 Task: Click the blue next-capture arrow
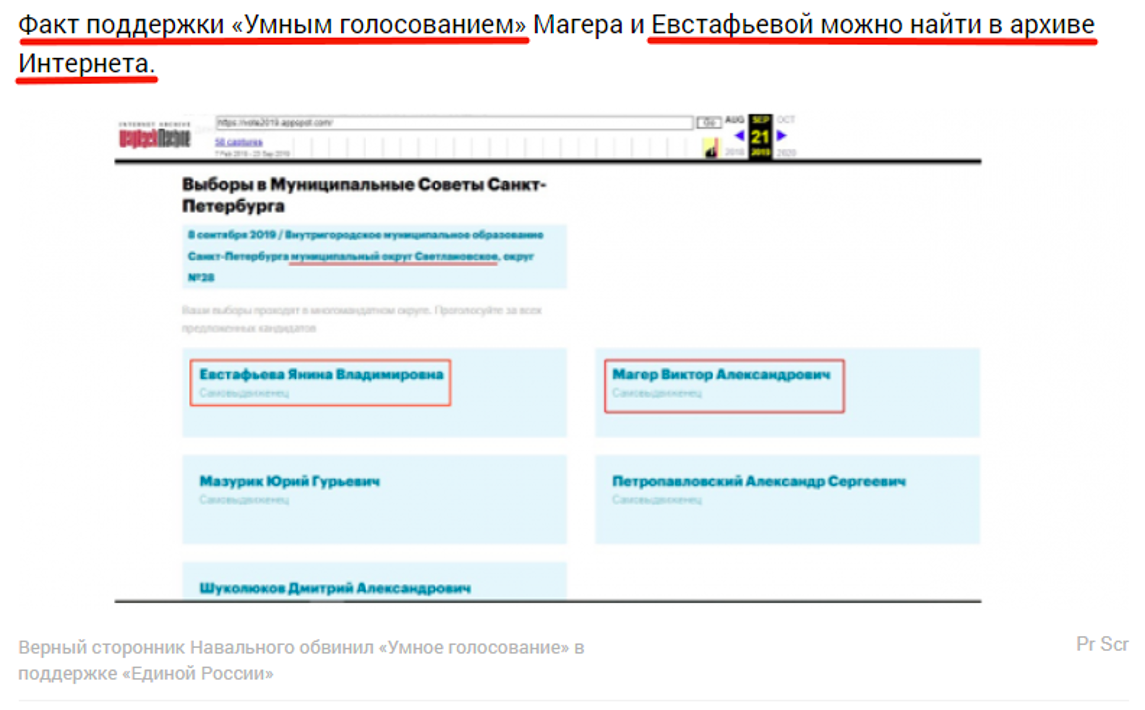click(781, 136)
